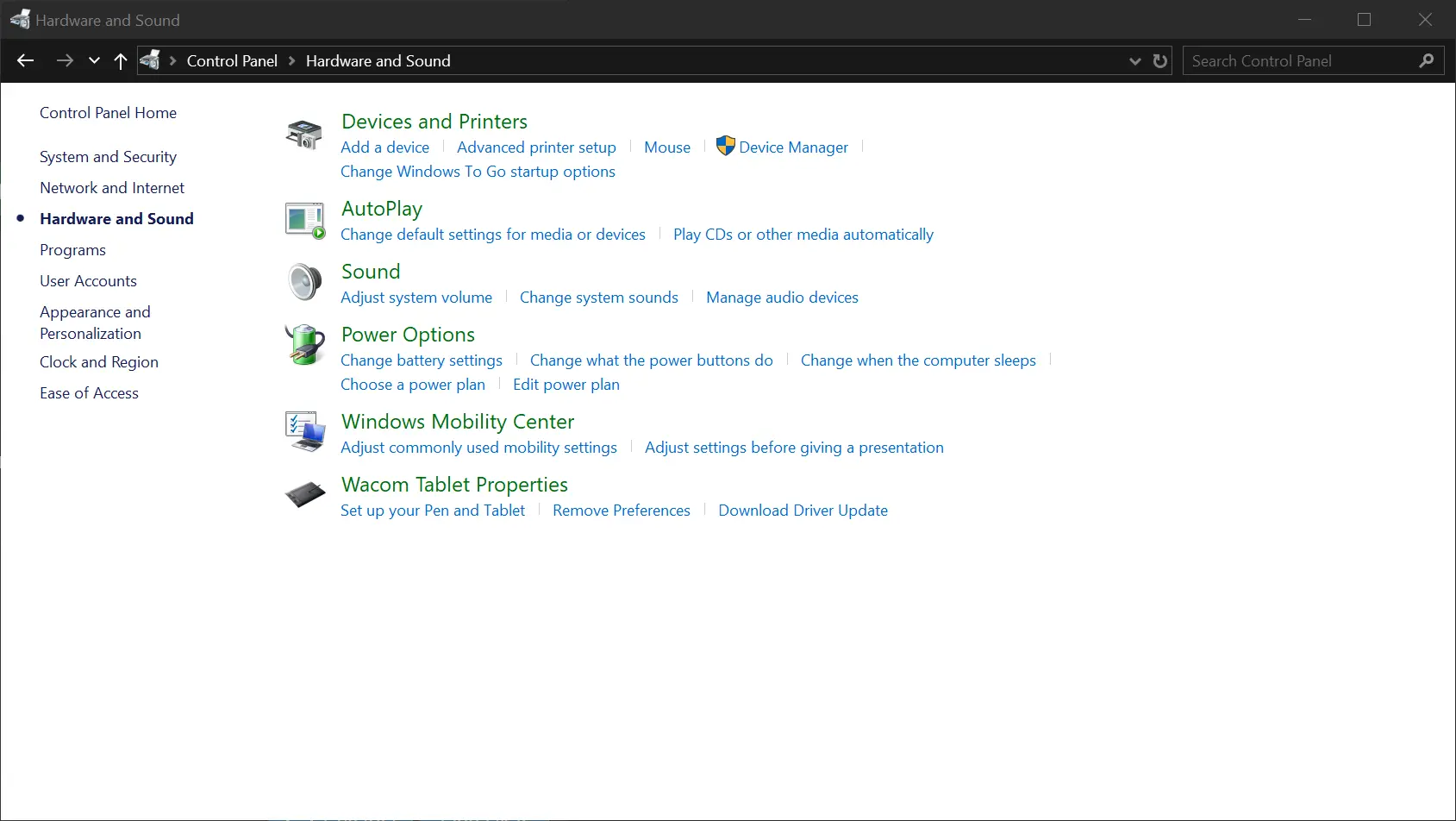Open Mouse settings link
1456x821 pixels.
click(667, 147)
